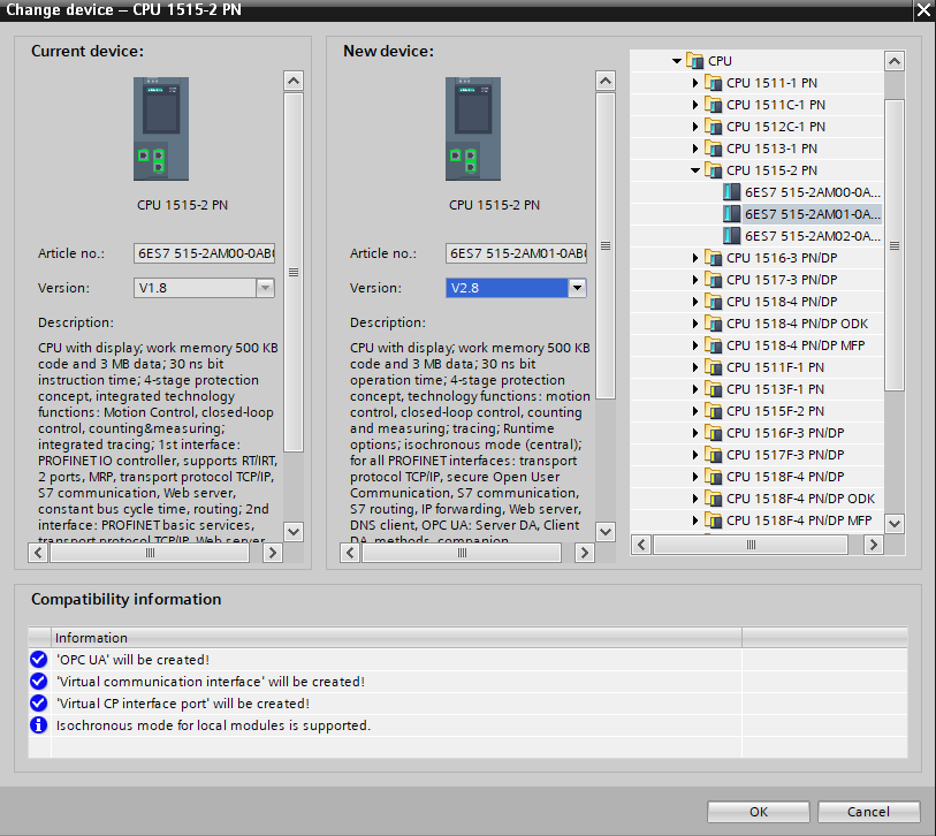Click the folder icon next to CPU 1516F-3 PN/DP

point(713,433)
